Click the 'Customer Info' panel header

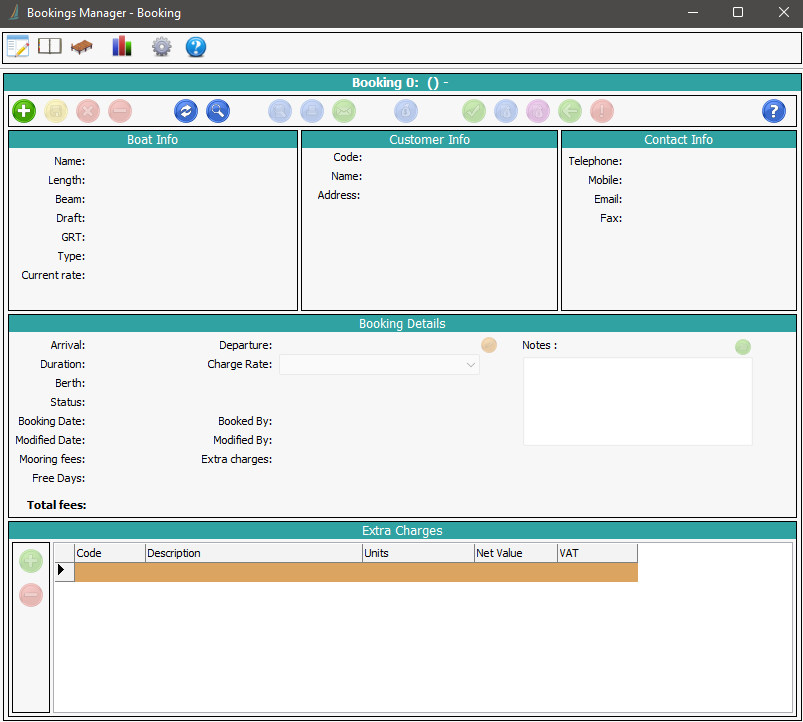[429, 140]
